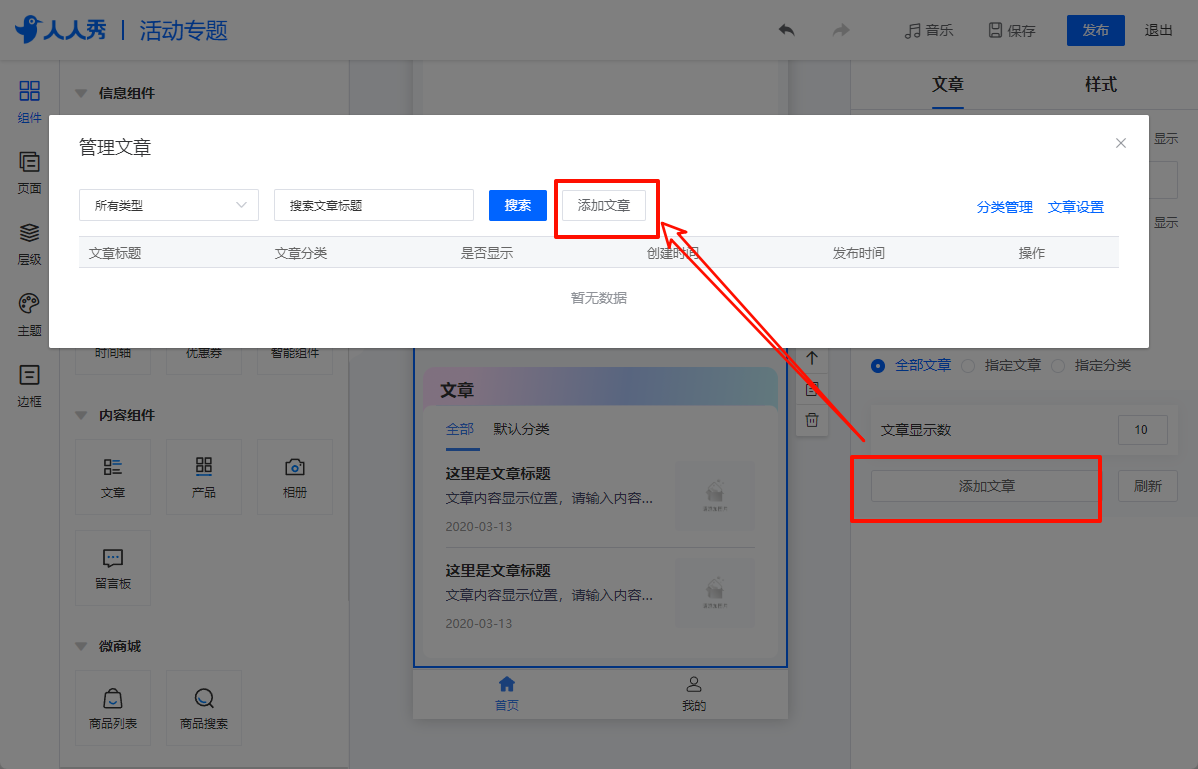Focus the 搜索文章标题 search field

pyautogui.click(x=374, y=205)
